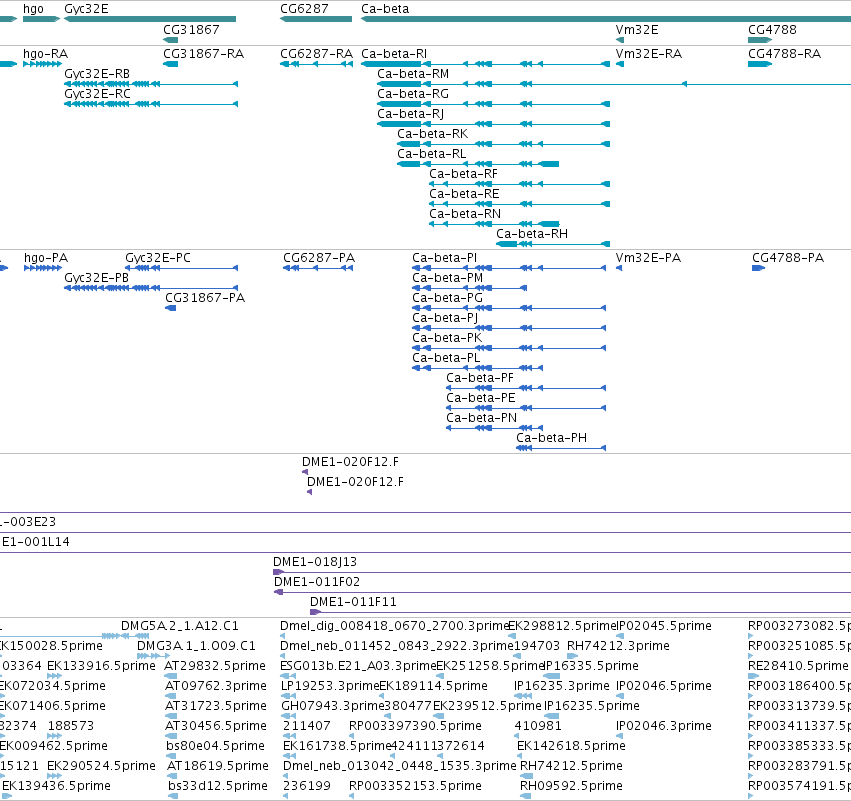Select the DMG3A1_1.009.C1 EST label
This screenshot has height=801, width=851.
click(x=196, y=646)
